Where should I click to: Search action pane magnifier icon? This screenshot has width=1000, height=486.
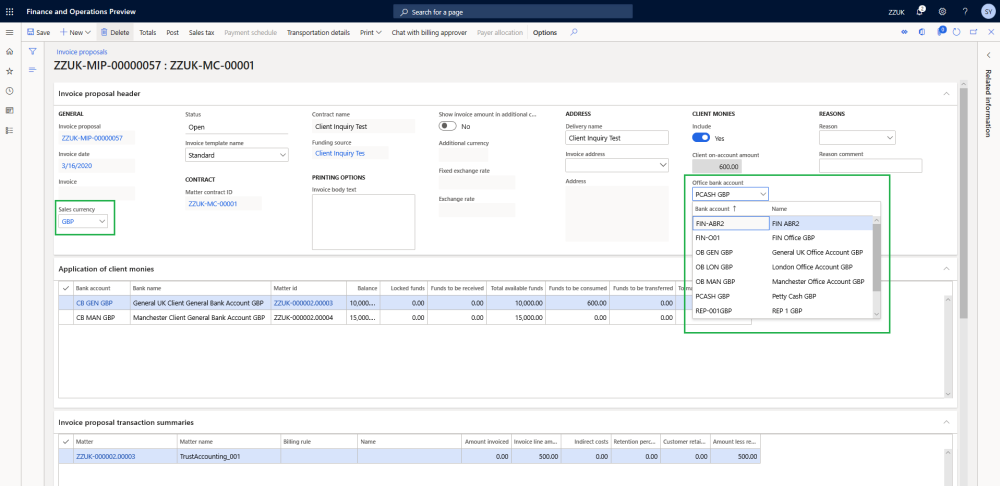tap(573, 32)
